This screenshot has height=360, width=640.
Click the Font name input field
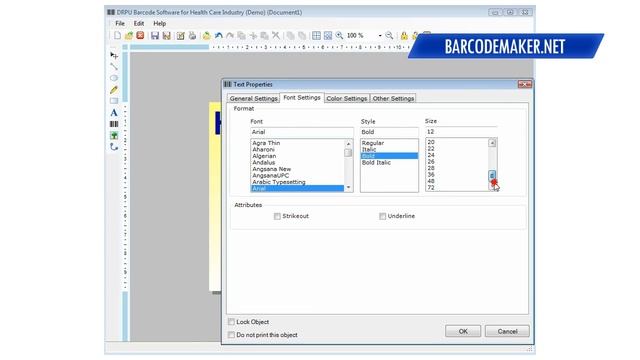(x=302, y=132)
